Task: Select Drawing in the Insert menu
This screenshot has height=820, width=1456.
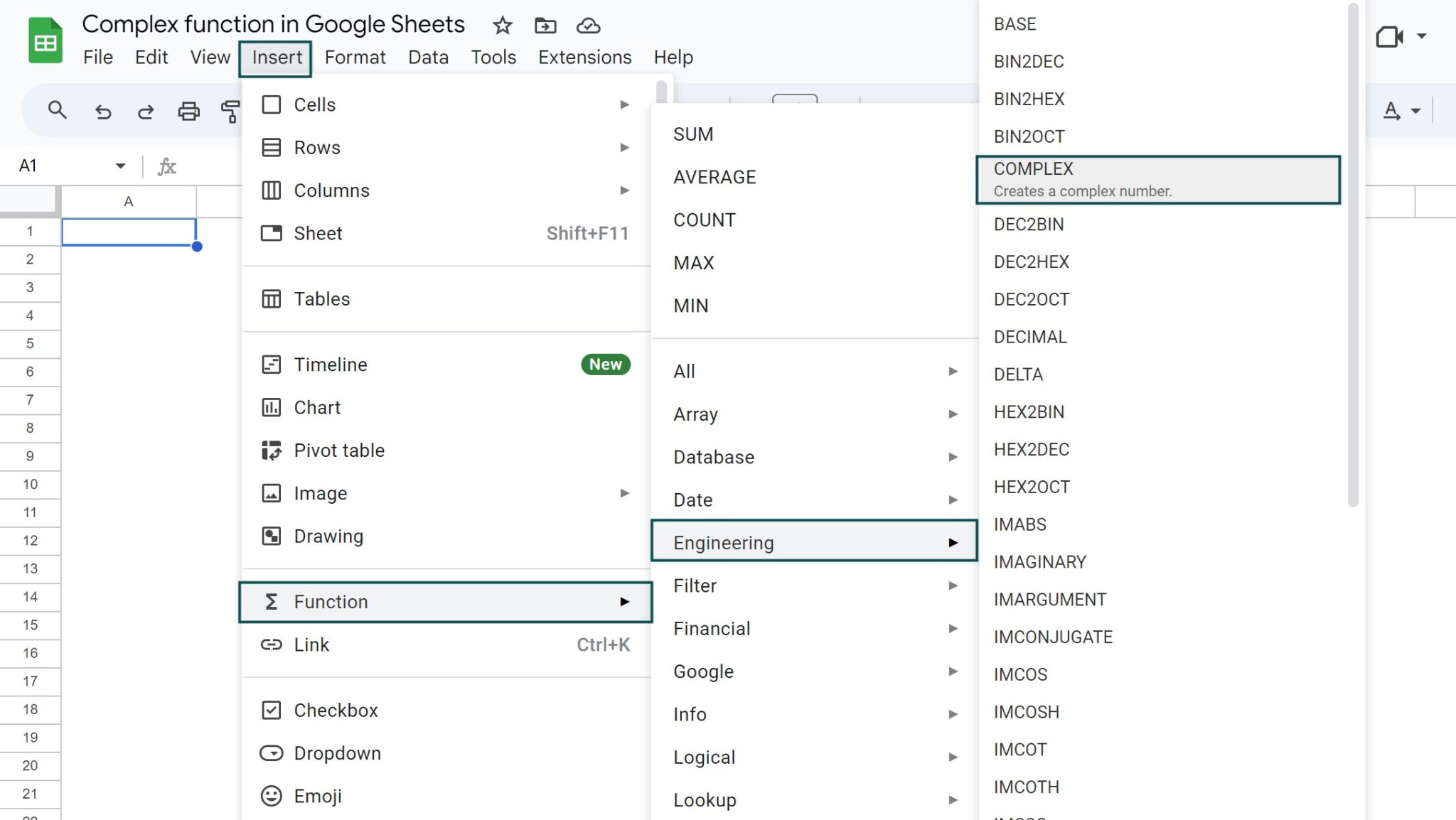Action: click(446, 536)
